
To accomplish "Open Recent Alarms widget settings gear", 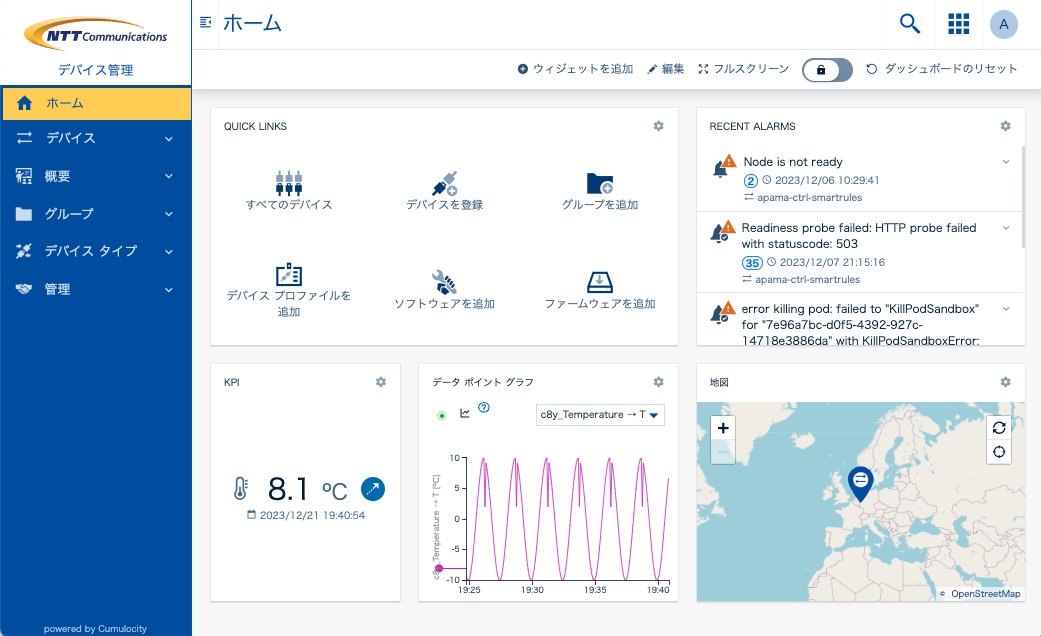I will [x=1005, y=126].
